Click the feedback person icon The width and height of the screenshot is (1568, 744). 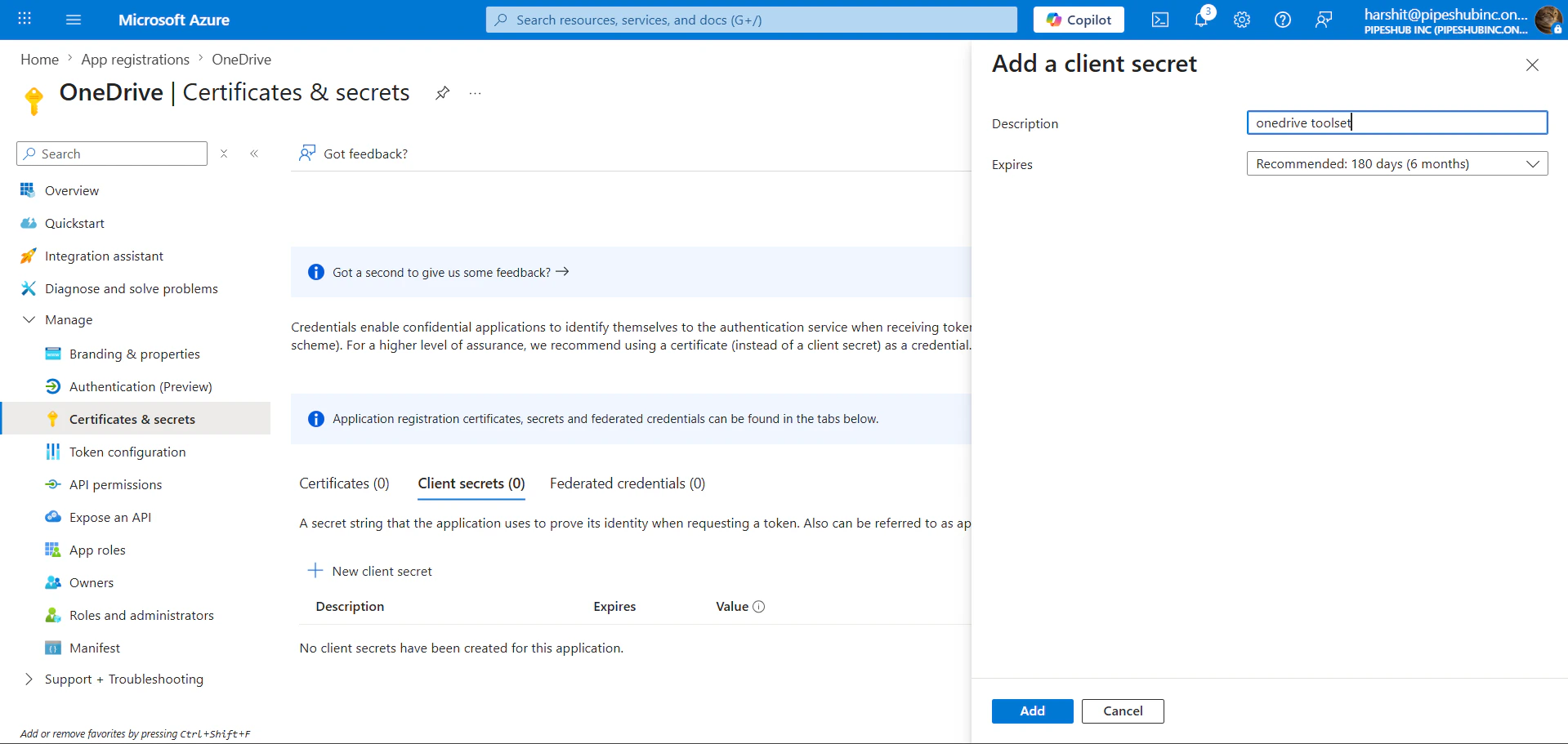(1324, 19)
